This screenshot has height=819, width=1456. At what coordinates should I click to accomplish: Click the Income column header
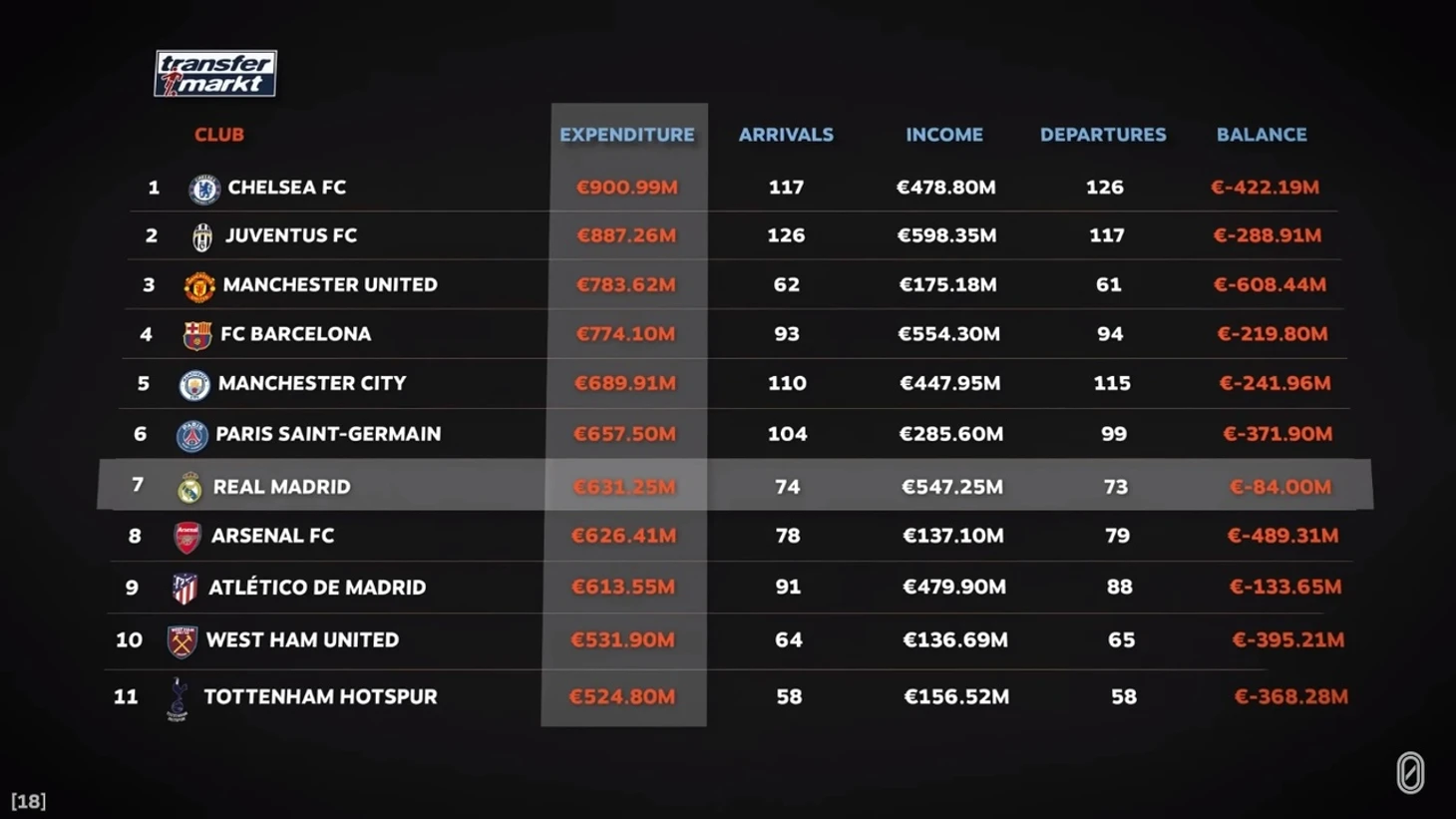(x=944, y=135)
